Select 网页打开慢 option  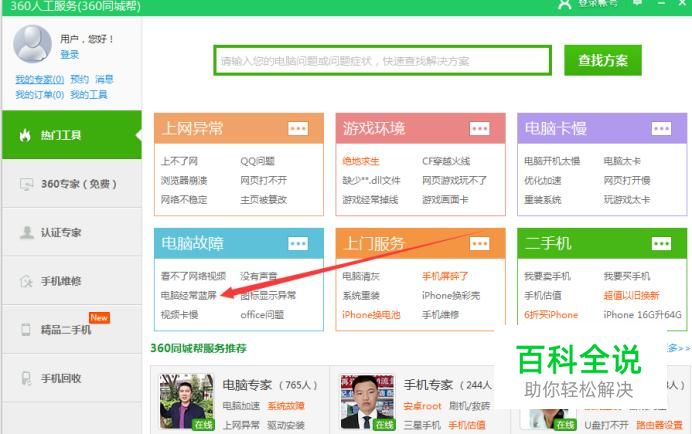point(627,181)
